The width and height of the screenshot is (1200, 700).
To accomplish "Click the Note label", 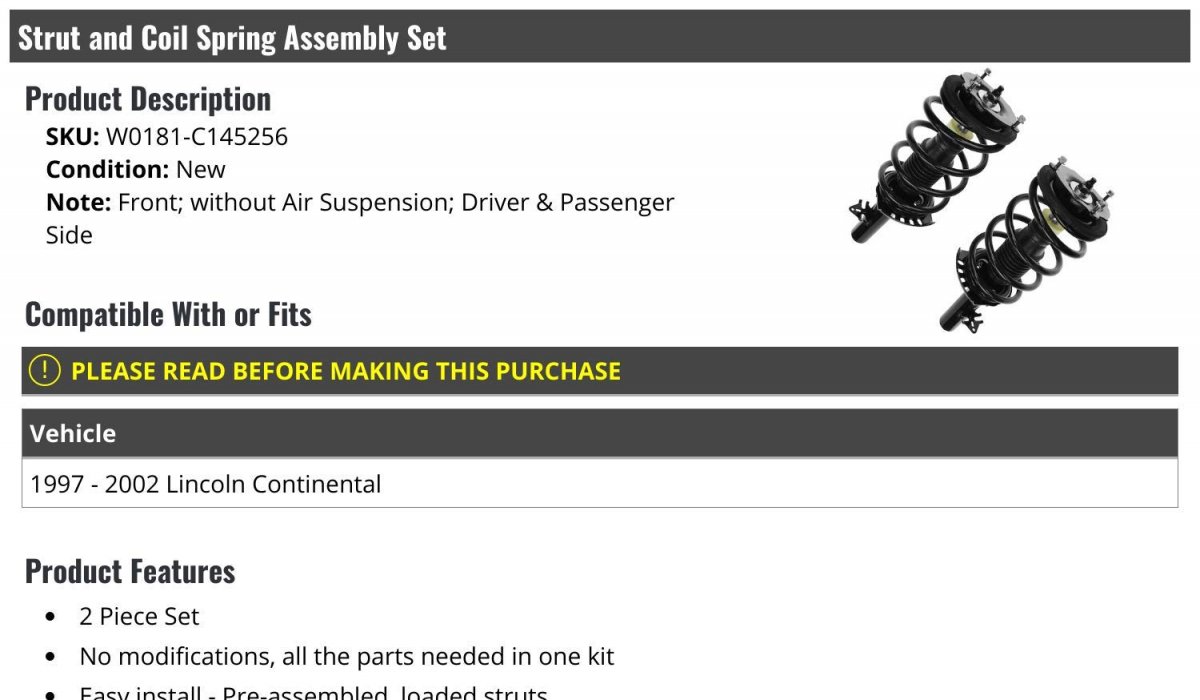I will pos(78,202).
